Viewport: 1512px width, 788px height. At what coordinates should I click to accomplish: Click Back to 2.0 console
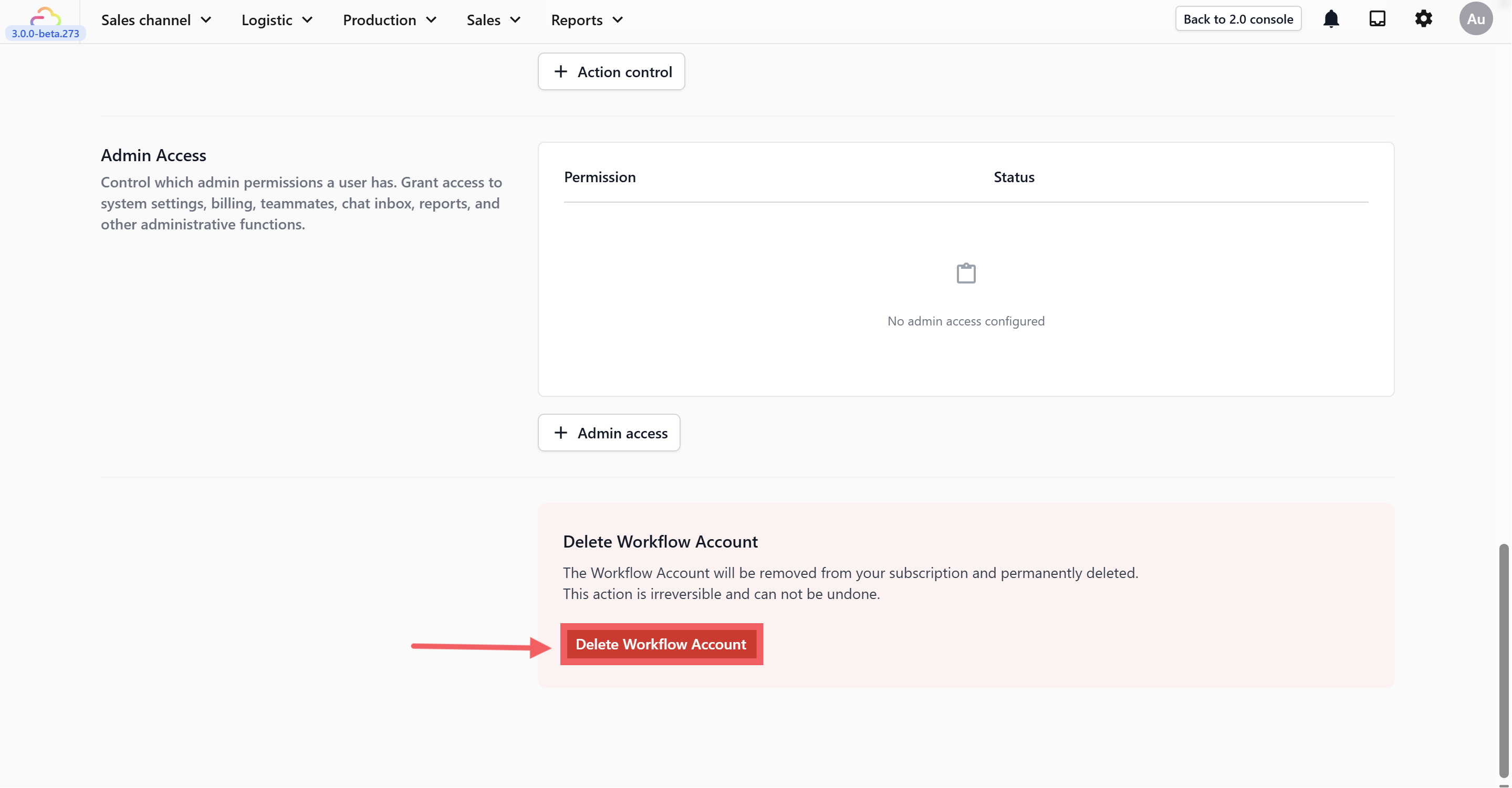click(x=1238, y=19)
